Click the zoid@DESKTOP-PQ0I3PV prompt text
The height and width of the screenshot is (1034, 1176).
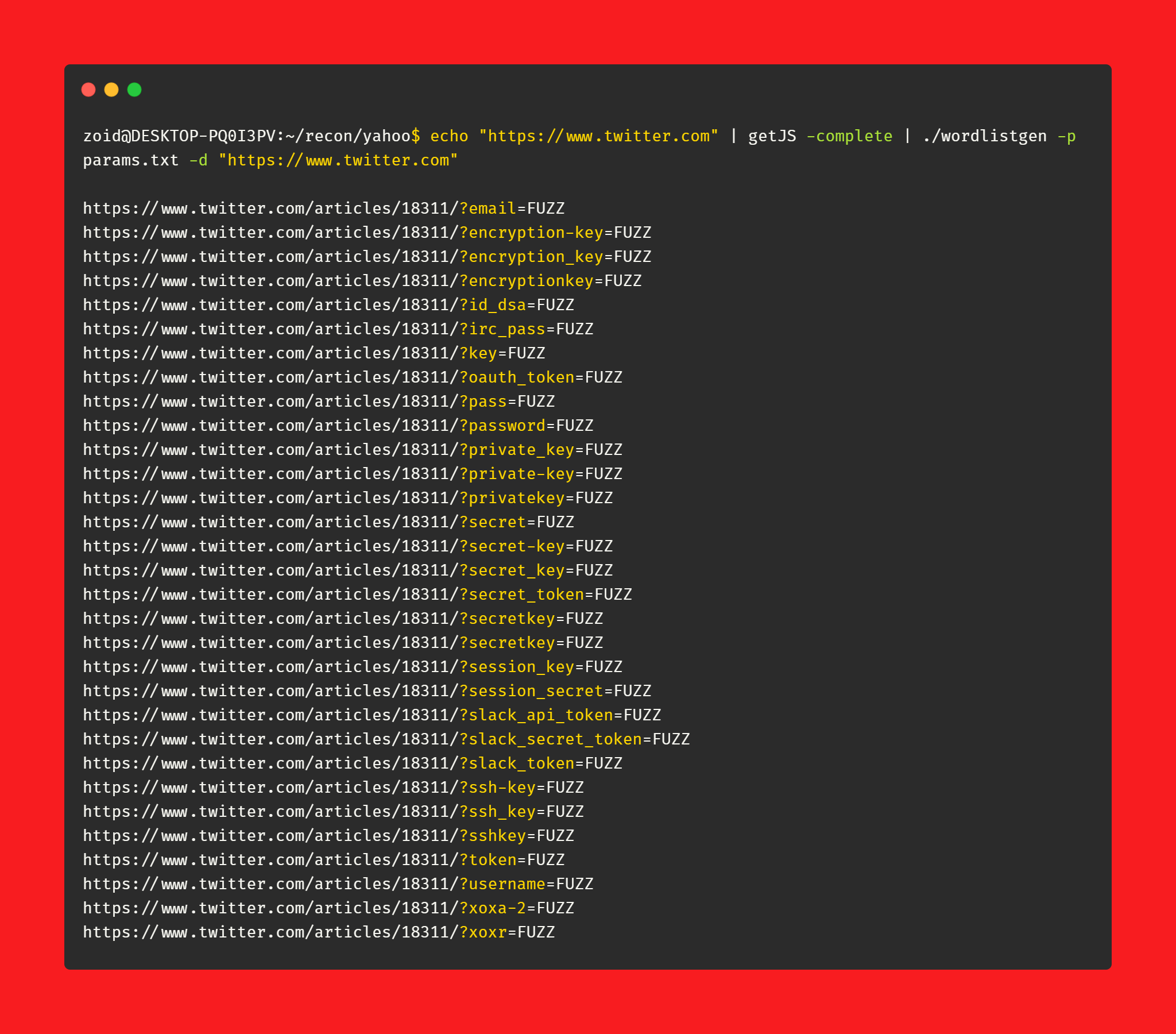(180, 137)
